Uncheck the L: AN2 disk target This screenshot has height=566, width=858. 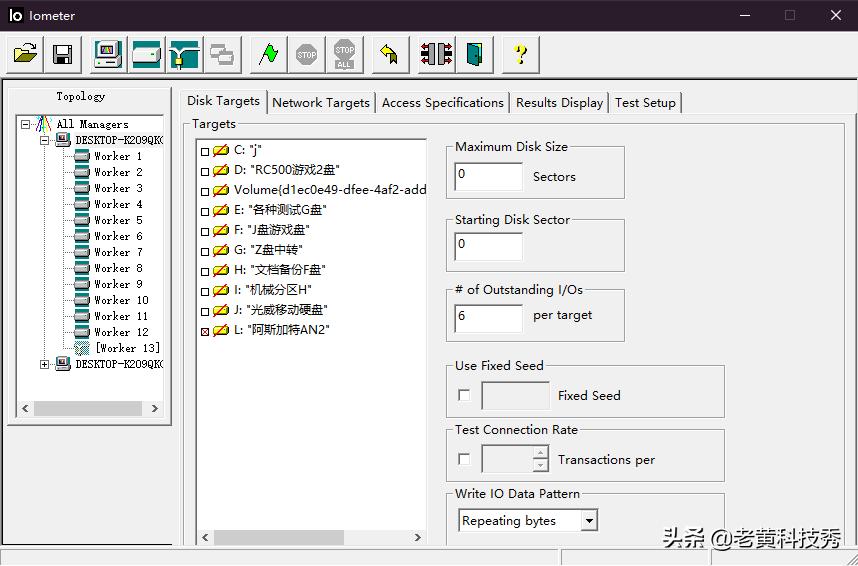click(205, 332)
